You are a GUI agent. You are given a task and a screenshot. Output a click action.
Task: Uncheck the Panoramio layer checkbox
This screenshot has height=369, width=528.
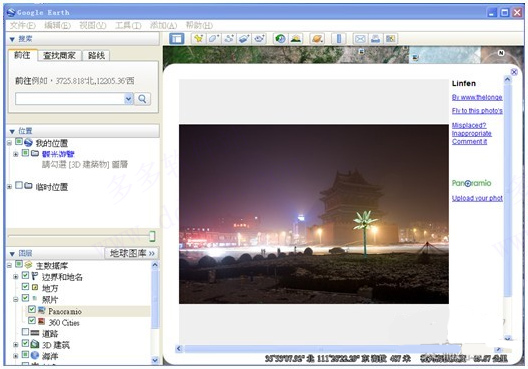[x=32, y=309]
